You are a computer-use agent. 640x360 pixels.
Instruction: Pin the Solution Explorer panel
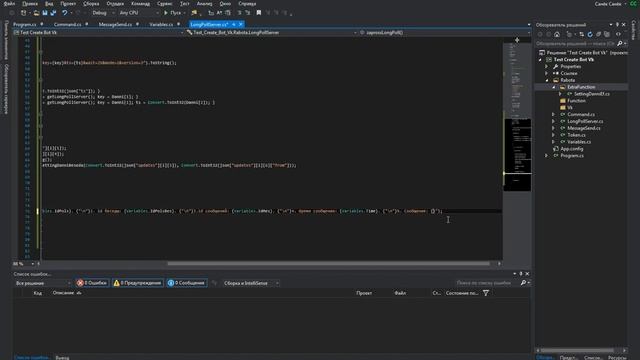click(617, 25)
